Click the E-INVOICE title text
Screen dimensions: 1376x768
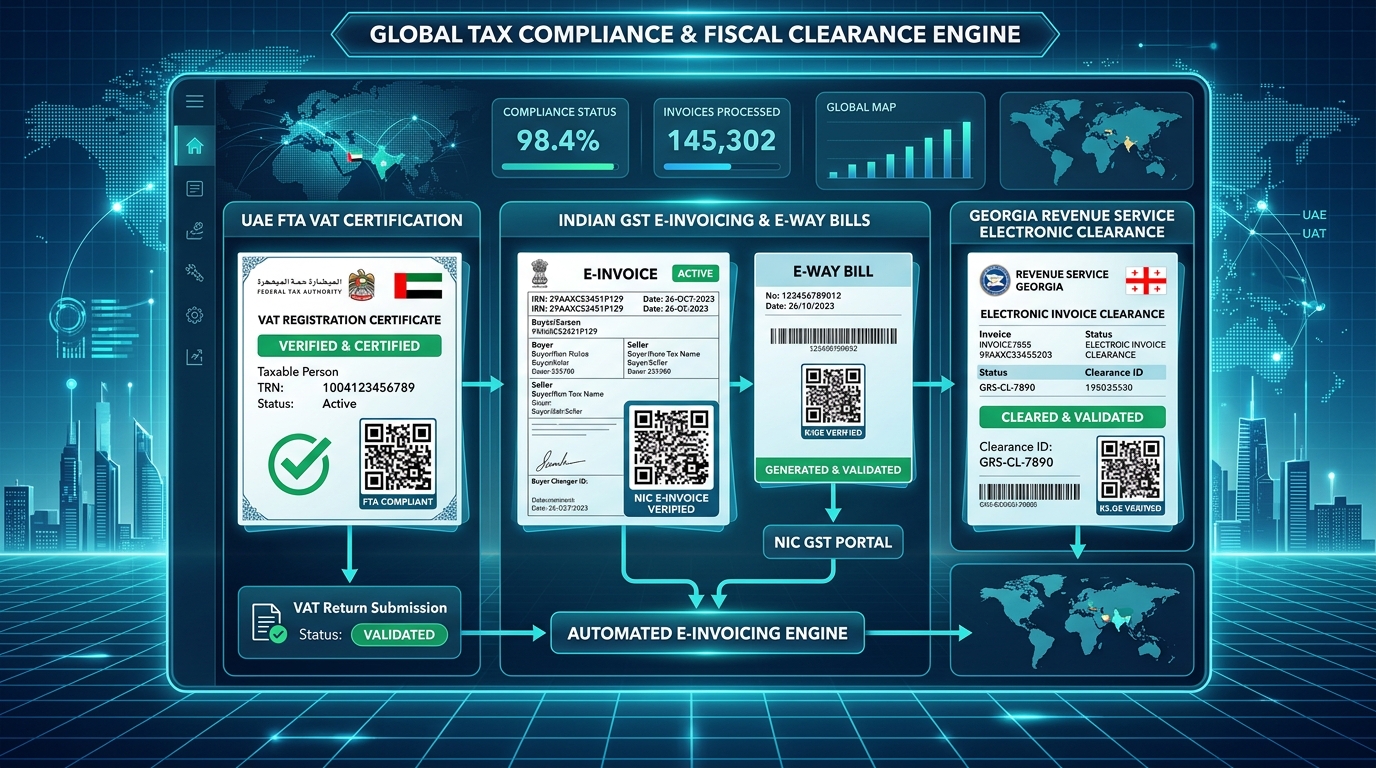tap(620, 273)
